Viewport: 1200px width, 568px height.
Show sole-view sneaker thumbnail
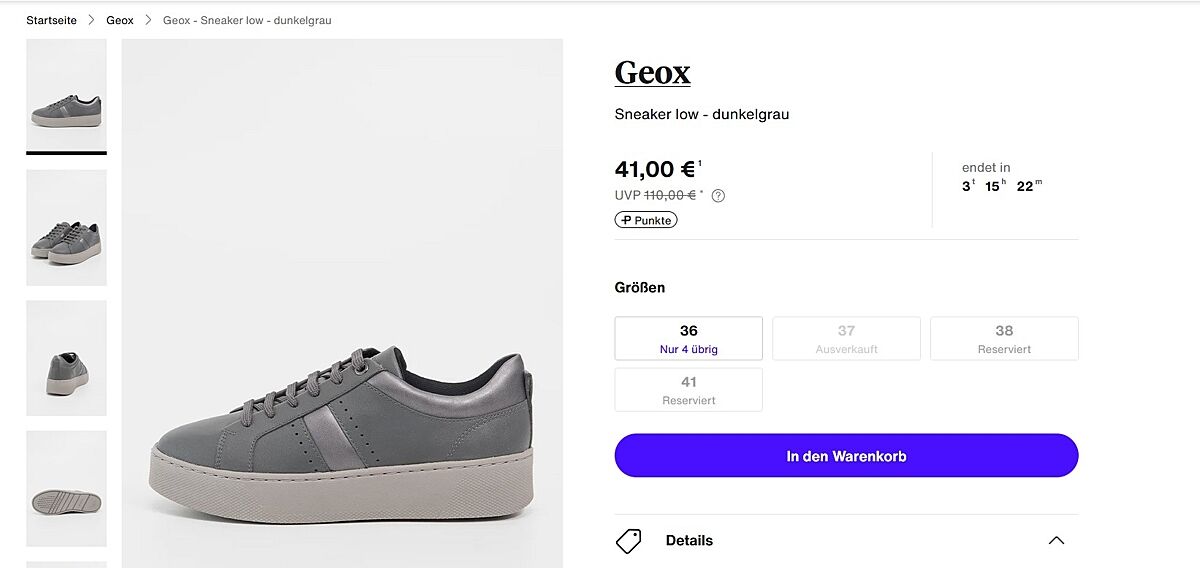tap(66, 489)
